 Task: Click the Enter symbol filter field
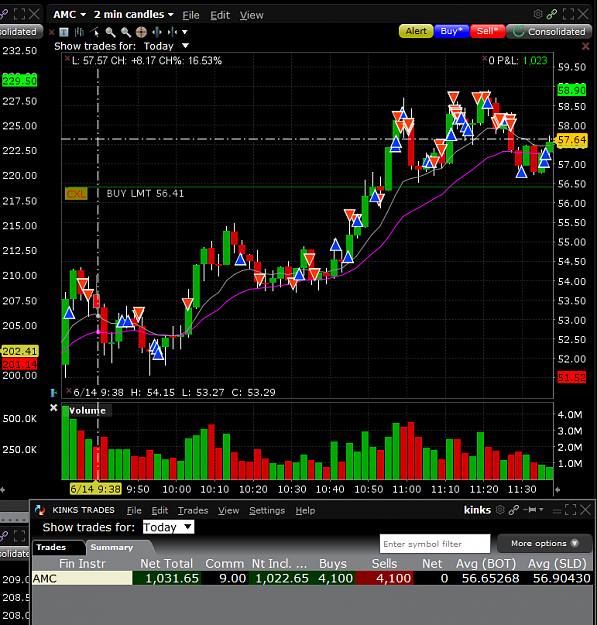(x=435, y=544)
